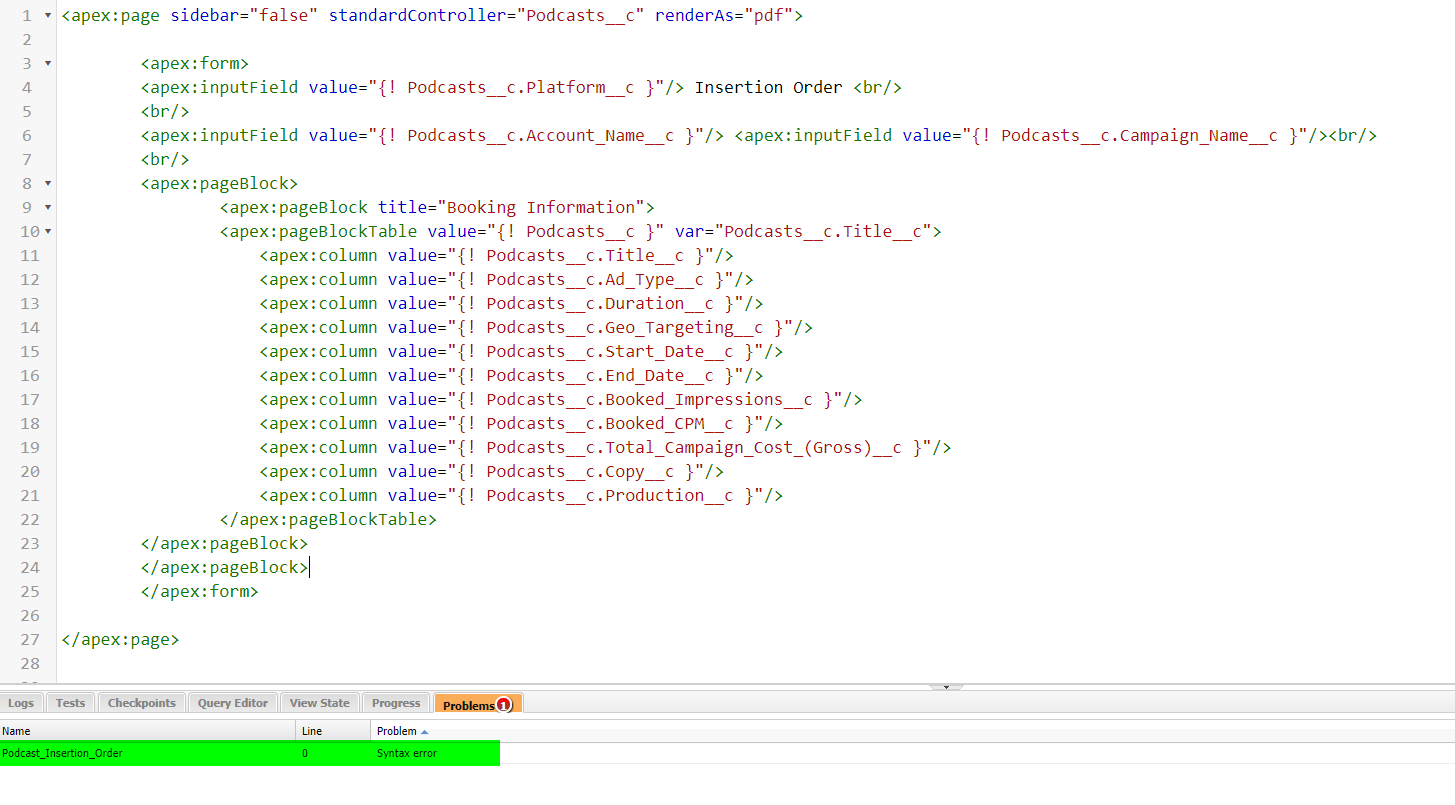
Task: Click the closing apex:page tag on line 27
Action: (x=120, y=639)
